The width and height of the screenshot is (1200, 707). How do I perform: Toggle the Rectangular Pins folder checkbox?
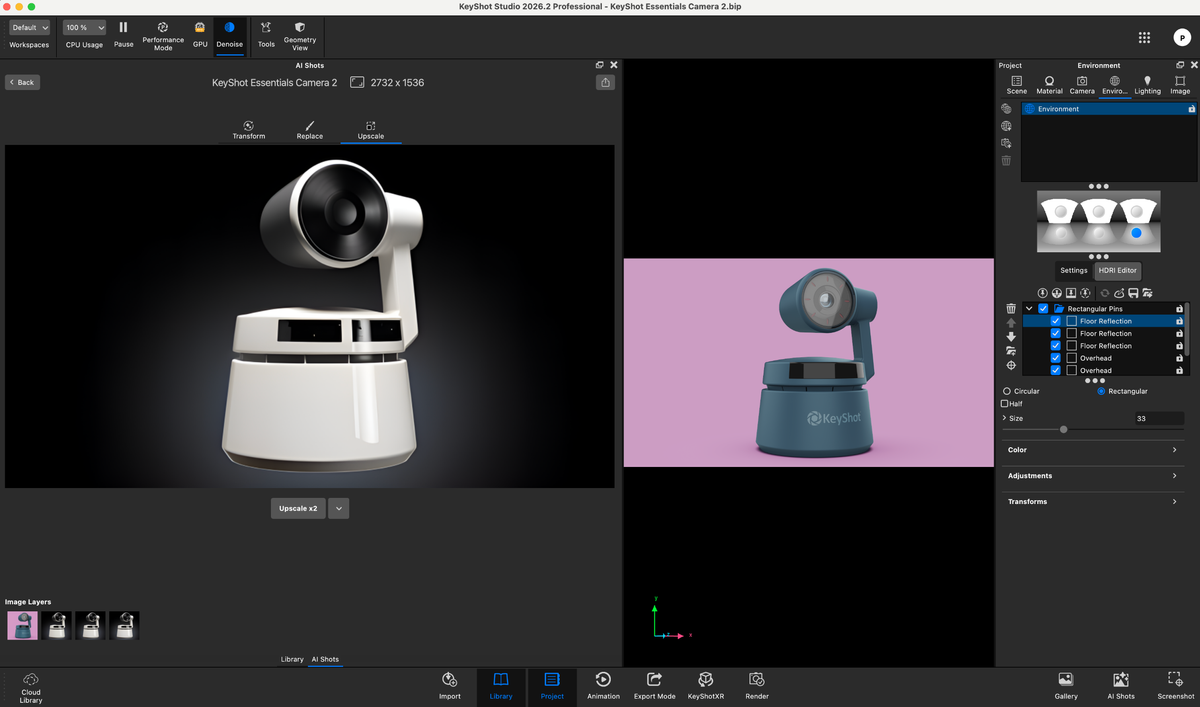point(1043,309)
